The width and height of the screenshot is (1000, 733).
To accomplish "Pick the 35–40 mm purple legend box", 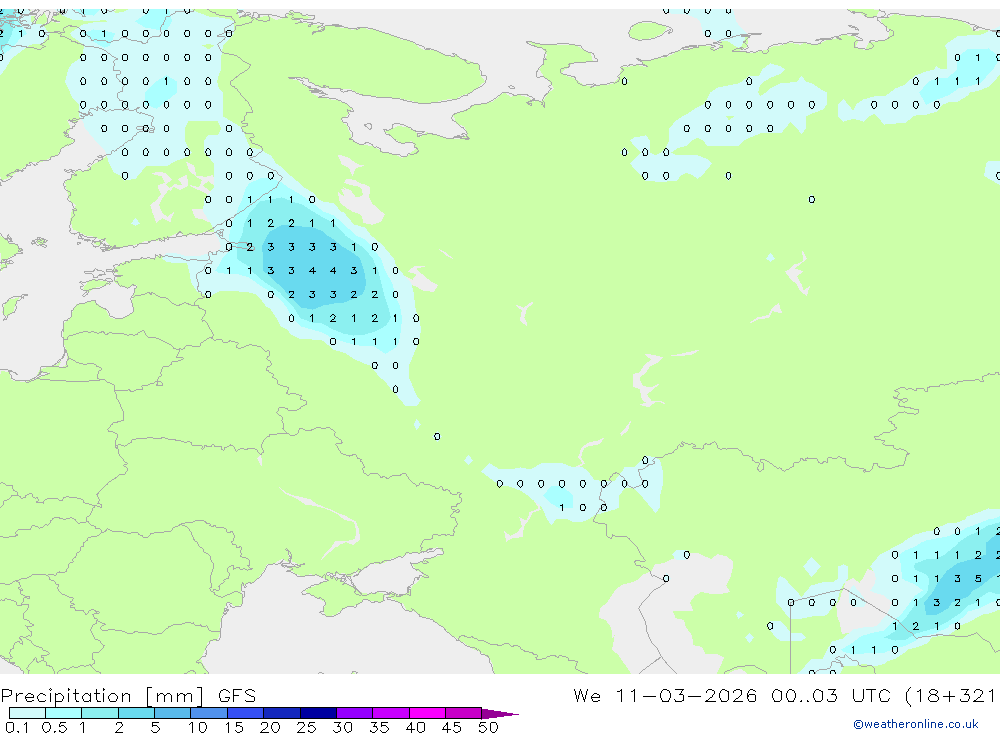I will tap(391, 713).
